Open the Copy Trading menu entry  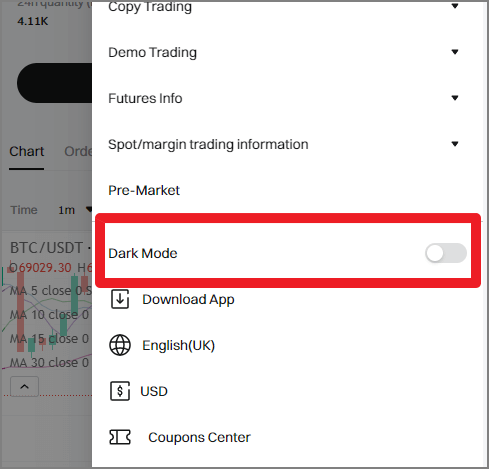[x=150, y=7]
